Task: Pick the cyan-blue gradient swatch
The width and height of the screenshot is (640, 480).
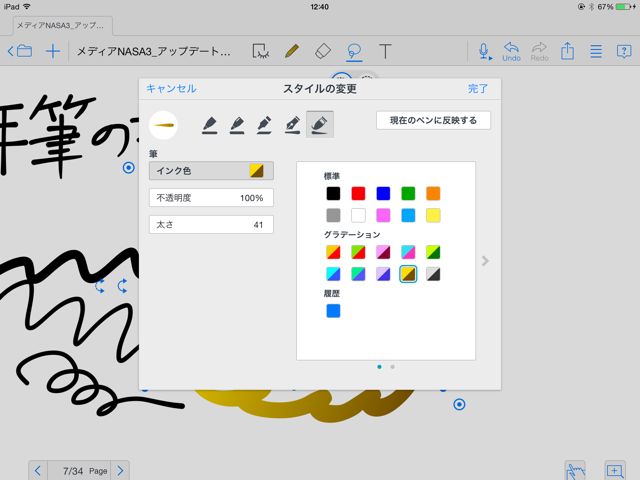Action: pyautogui.click(x=333, y=274)
